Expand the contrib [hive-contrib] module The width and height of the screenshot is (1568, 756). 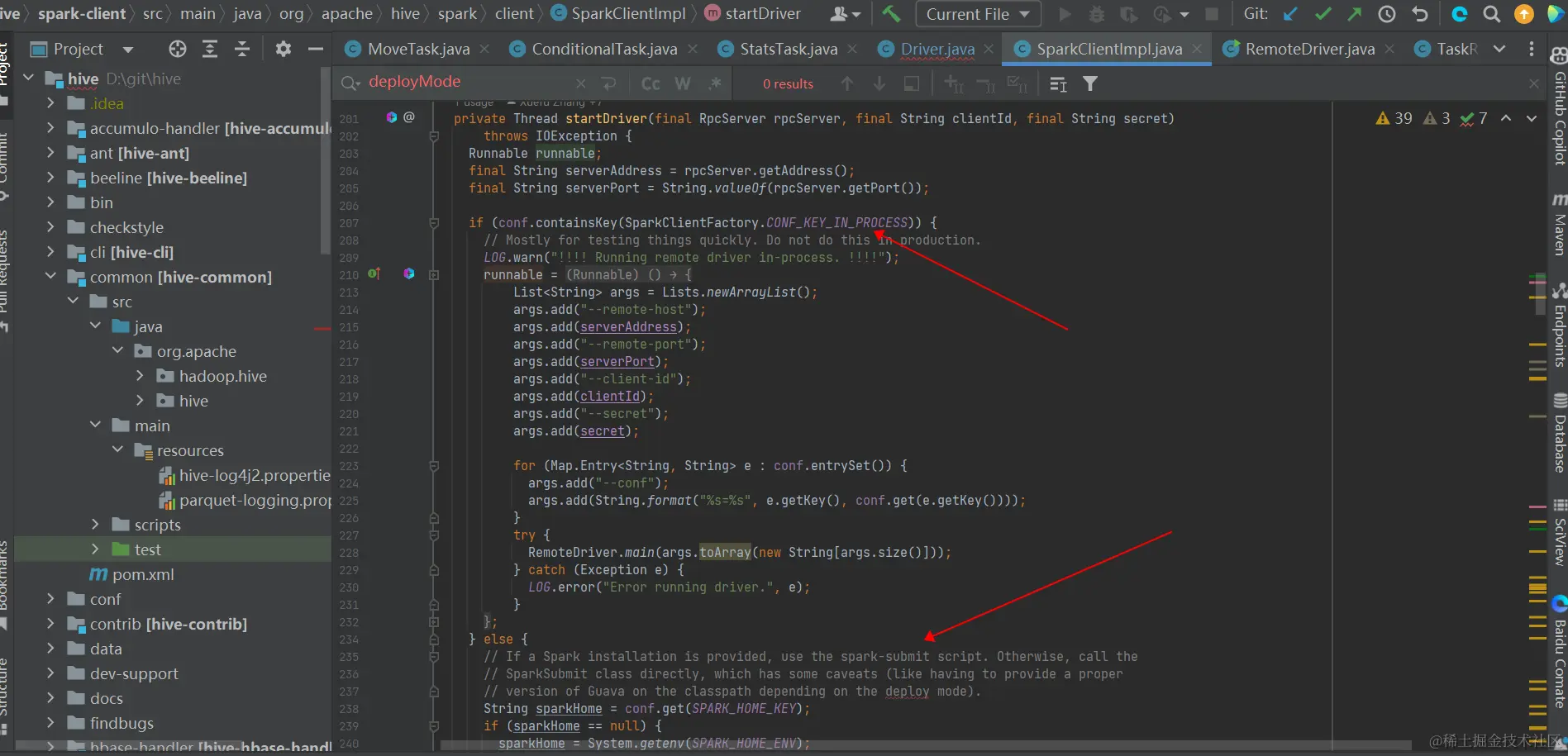(50, 624)
